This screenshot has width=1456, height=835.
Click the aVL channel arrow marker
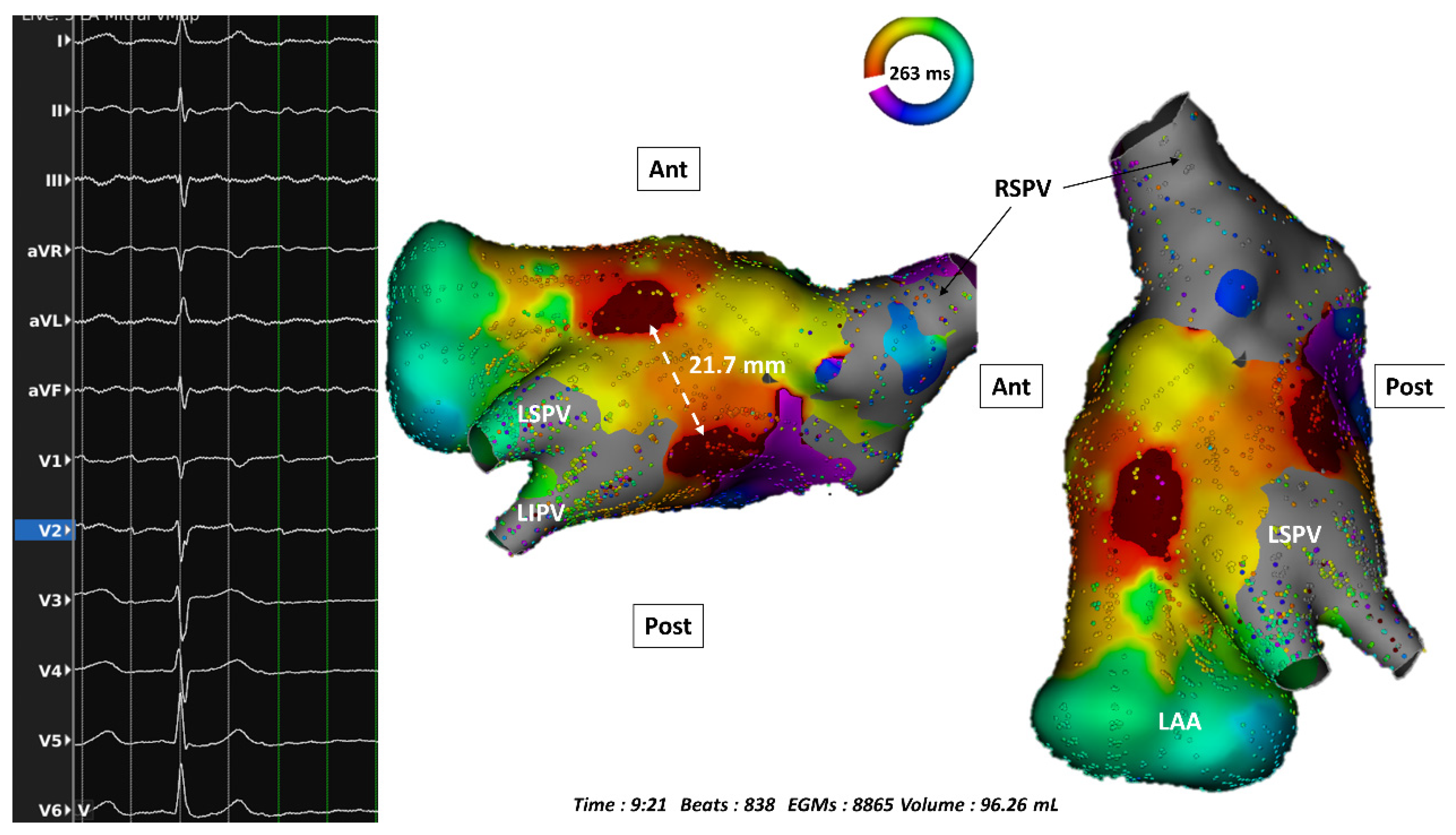(x=68, y=320)
